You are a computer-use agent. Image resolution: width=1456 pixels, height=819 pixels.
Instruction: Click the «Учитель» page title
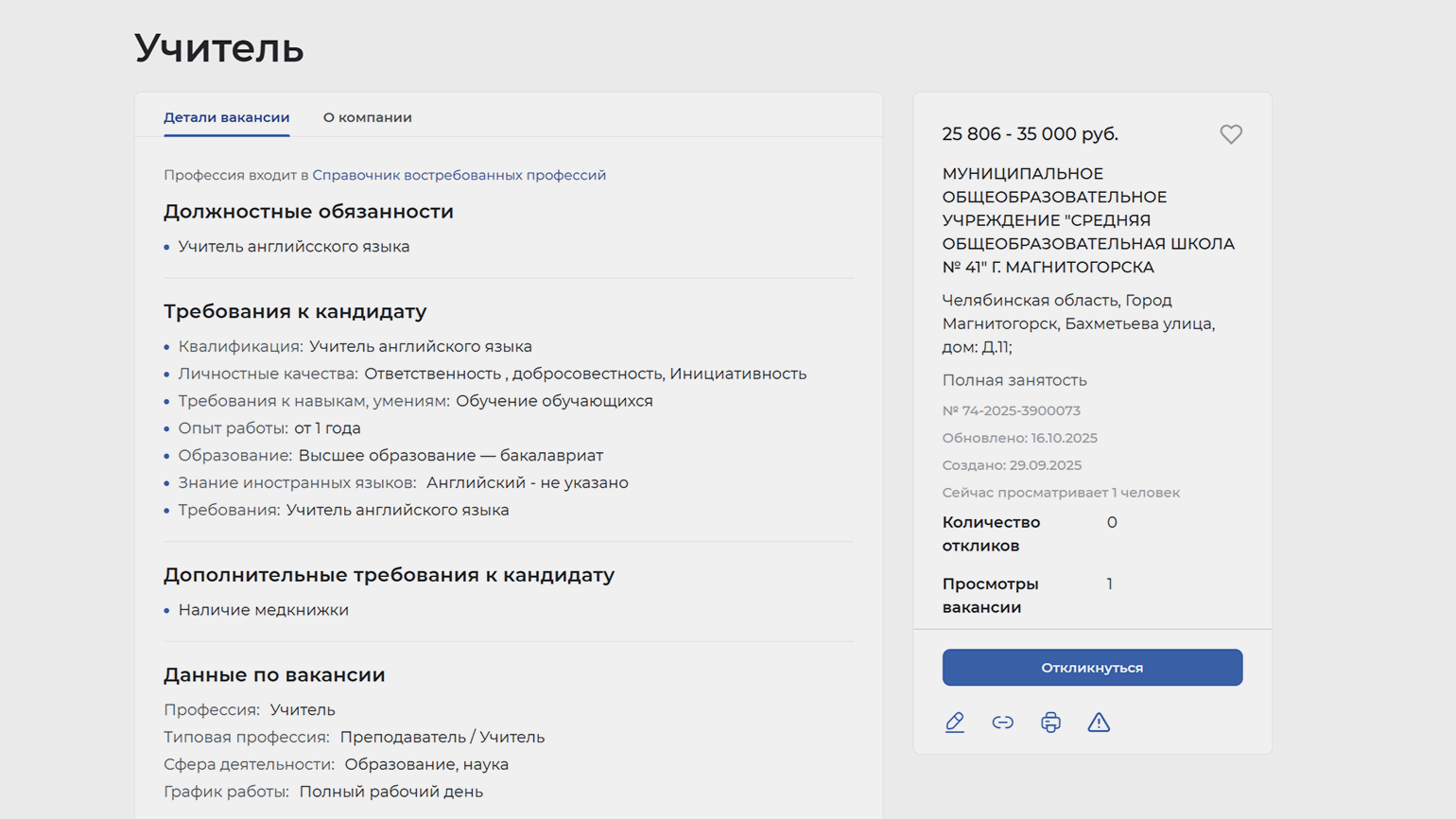click(219, 48)
